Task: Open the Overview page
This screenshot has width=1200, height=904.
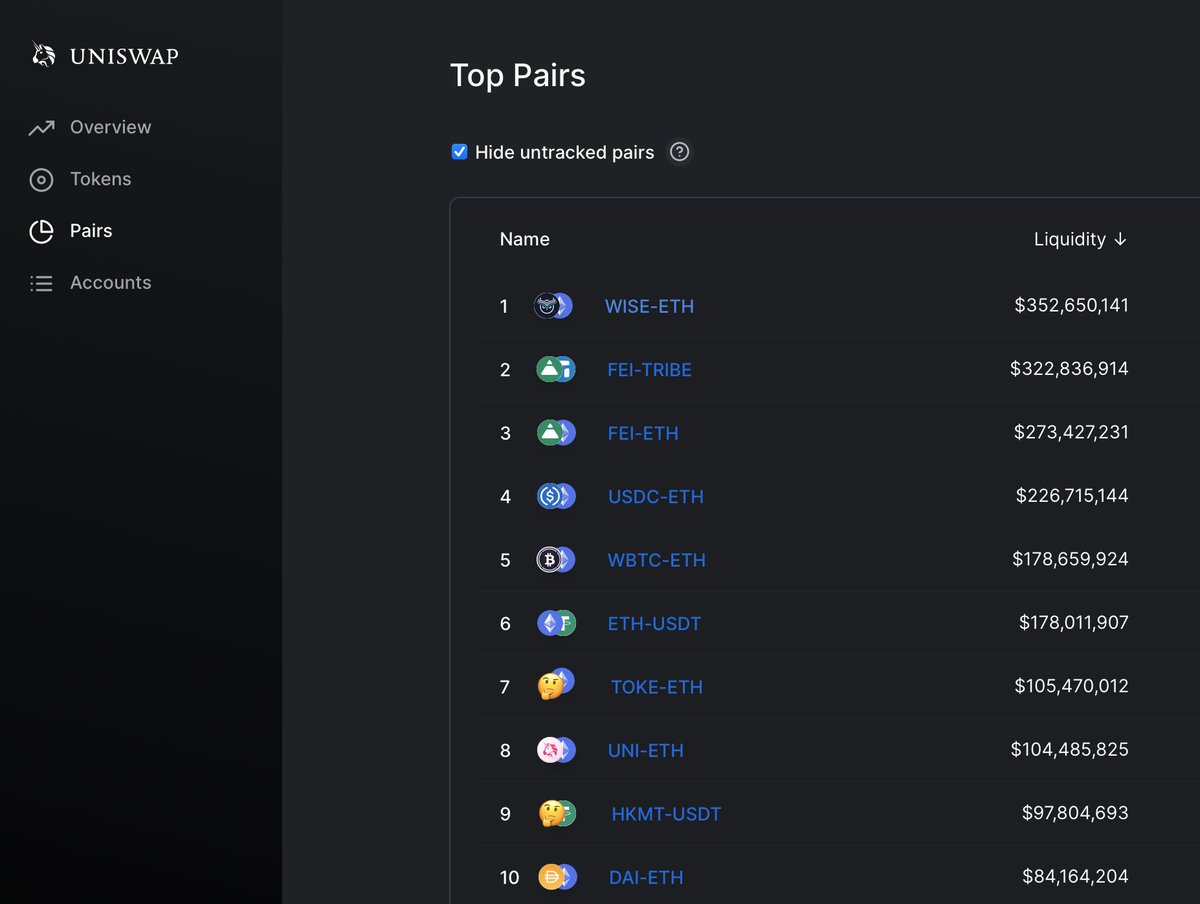Action: [110, 127]
